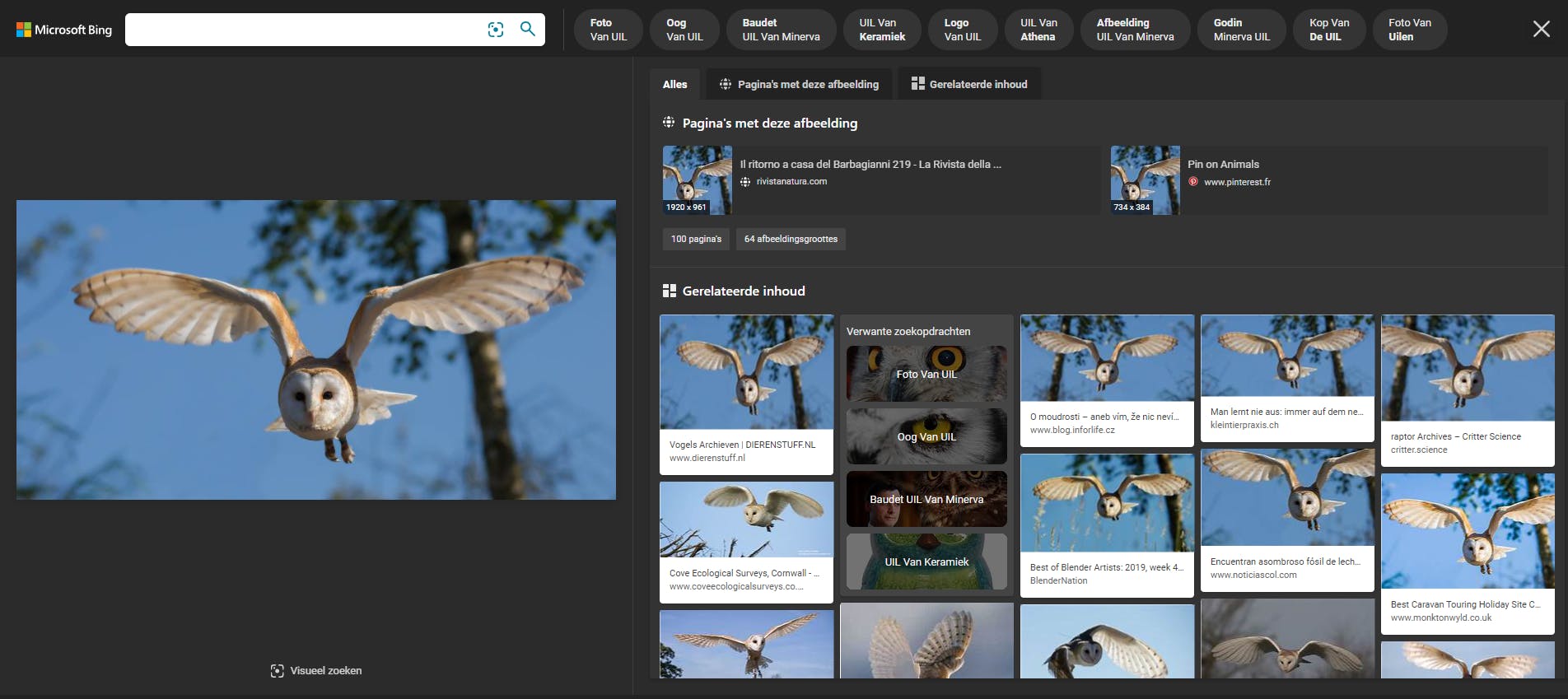Focus the Bing search input field
The width and height of the screenshot is (1568, 699).
click(305, 30)
